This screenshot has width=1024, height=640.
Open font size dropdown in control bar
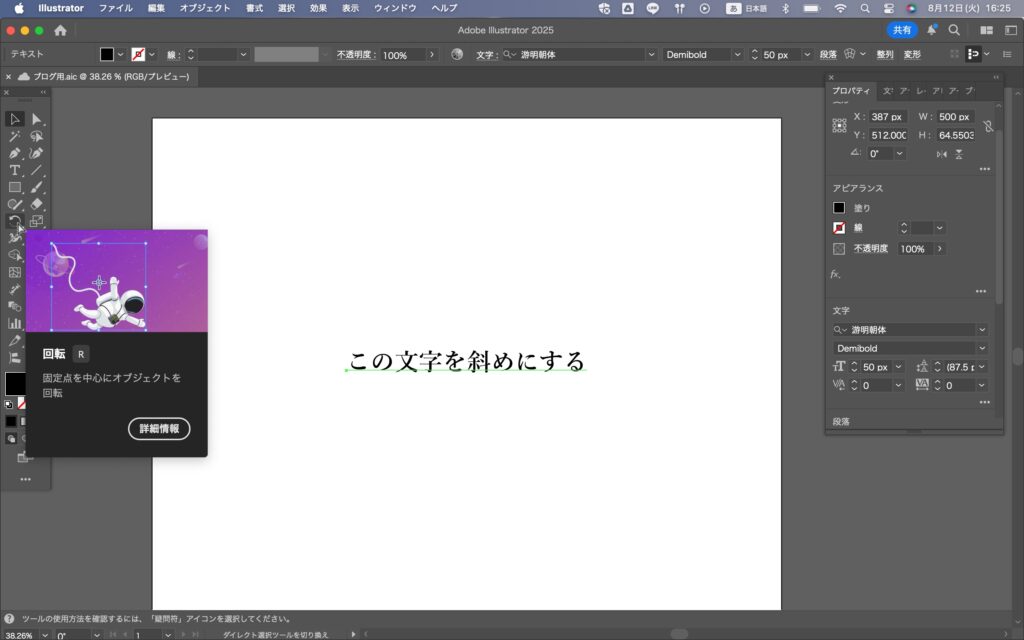[807, 54]
